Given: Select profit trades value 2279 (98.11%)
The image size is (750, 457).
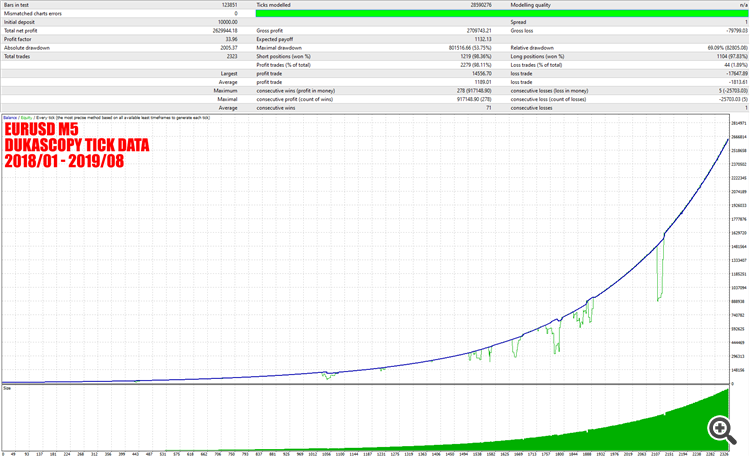Looking at the screenshot, I should 476,65.
